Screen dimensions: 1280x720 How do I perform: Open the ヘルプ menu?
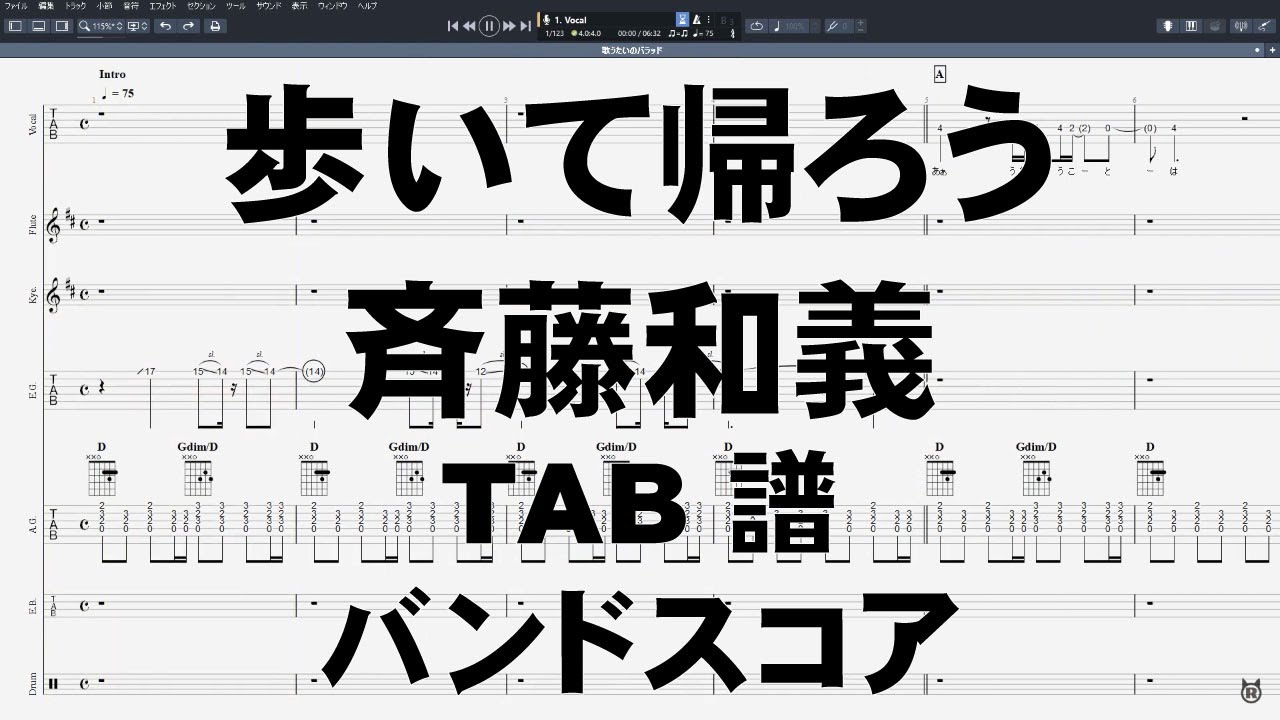pos(368,6)
